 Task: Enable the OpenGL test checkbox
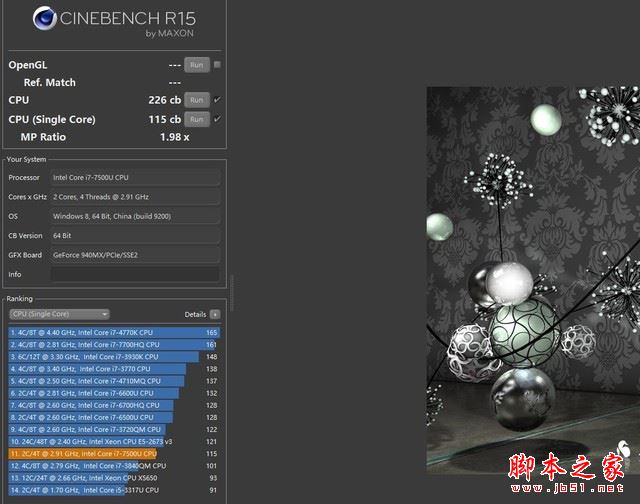pos(217,64)
